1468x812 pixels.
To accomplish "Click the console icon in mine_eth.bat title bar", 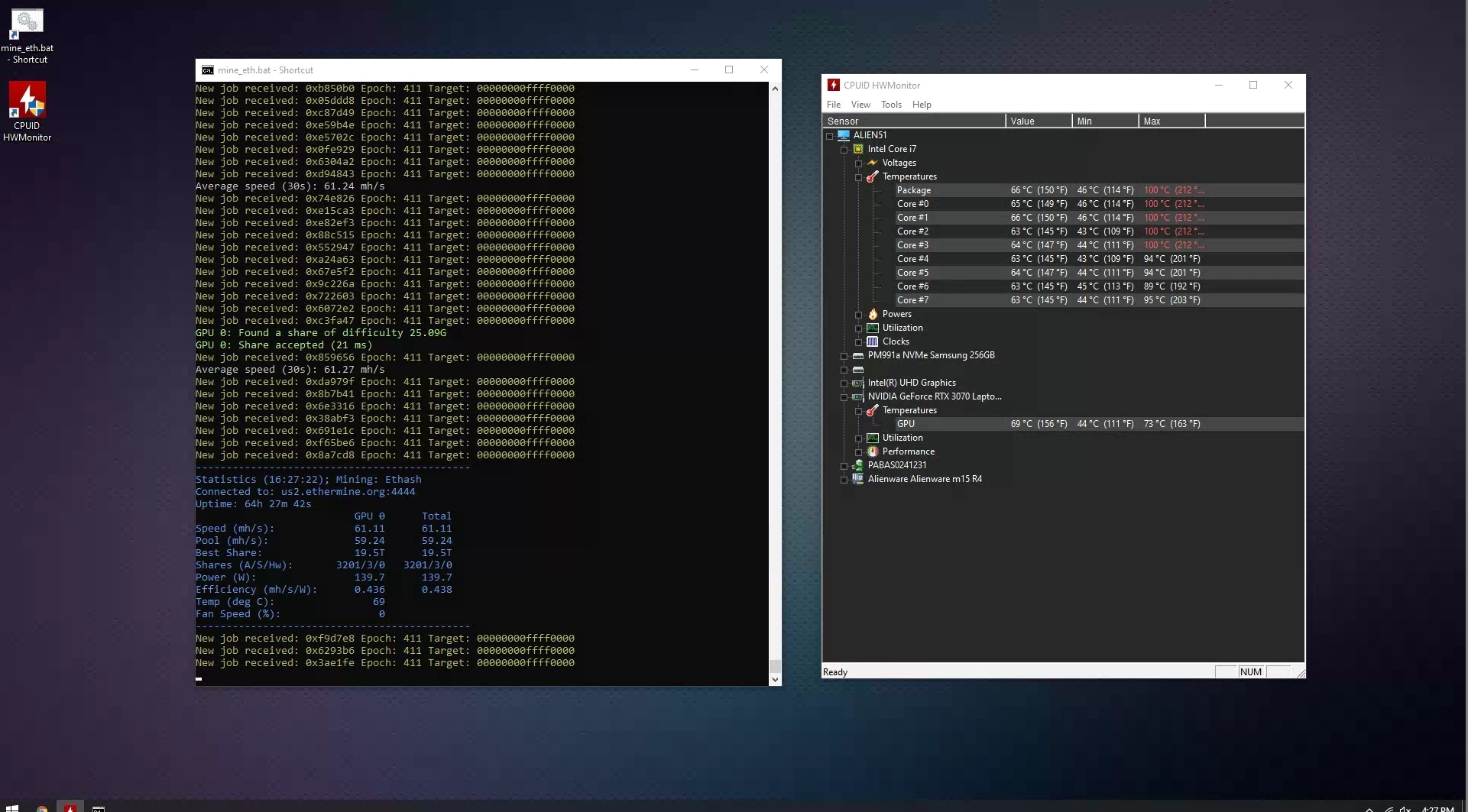I will click(207, 70).
